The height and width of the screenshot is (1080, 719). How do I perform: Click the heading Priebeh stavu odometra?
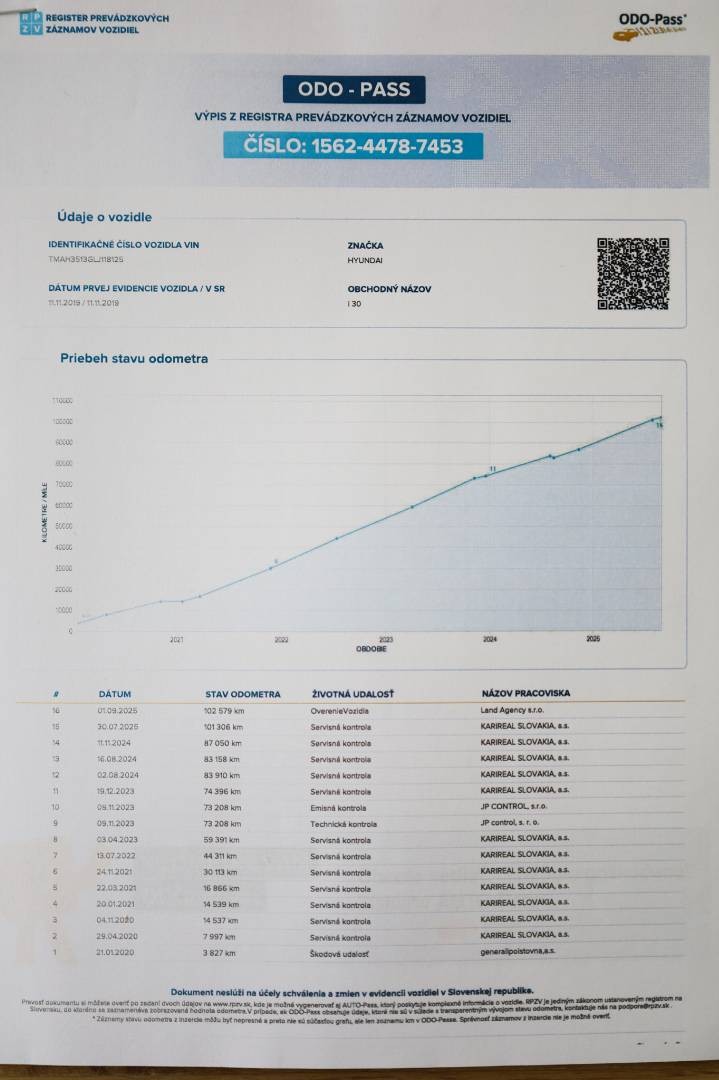(134, 359)
